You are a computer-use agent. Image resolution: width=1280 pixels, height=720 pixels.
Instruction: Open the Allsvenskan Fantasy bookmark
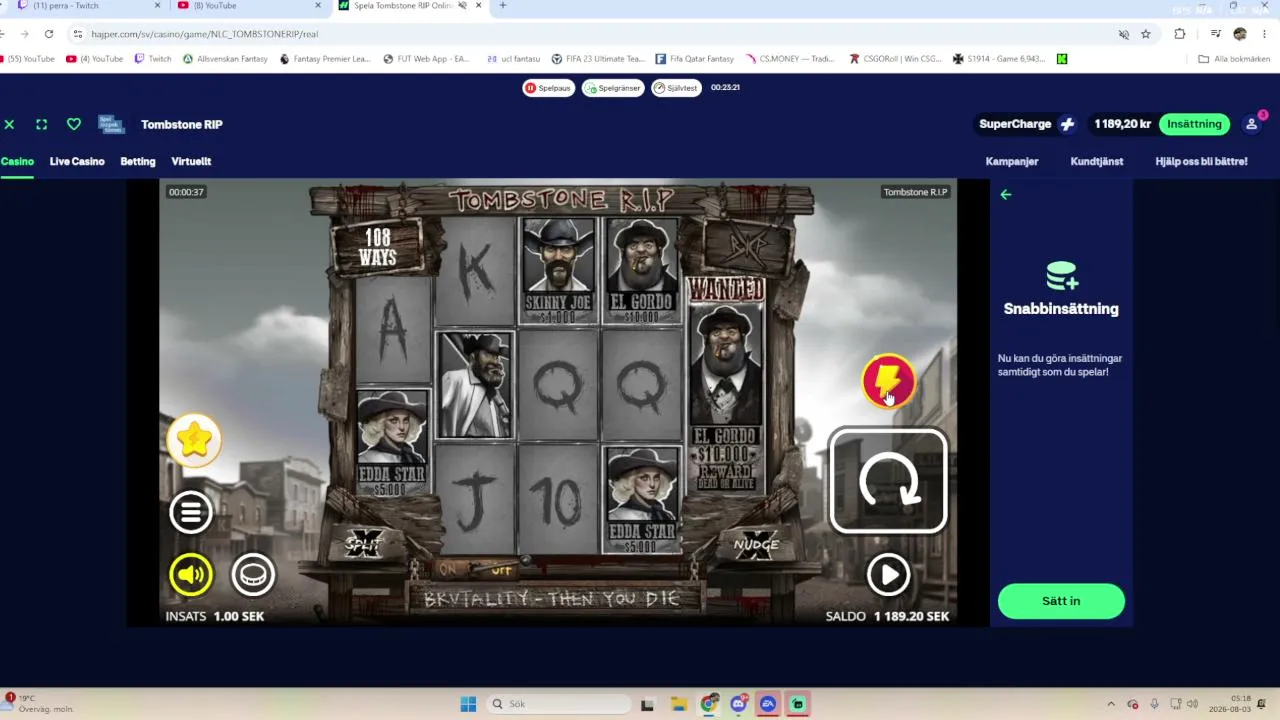225,59
